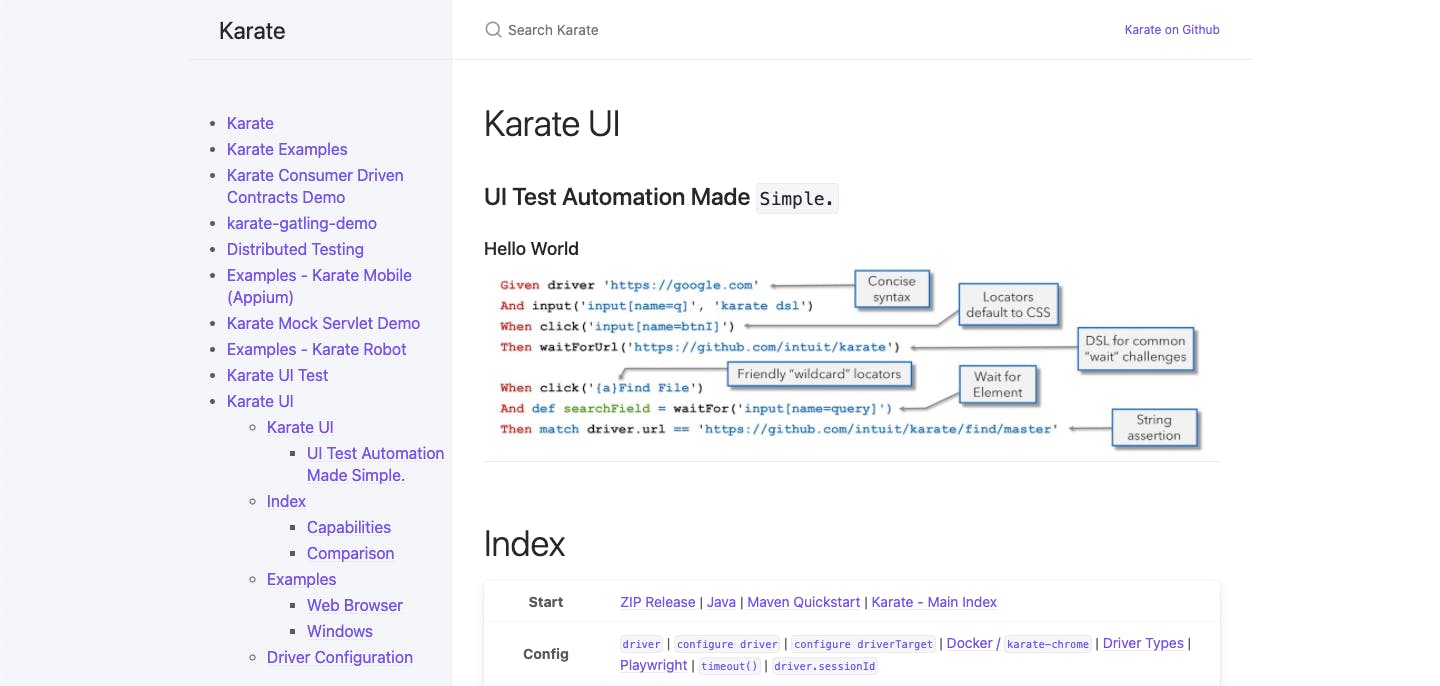Navigate to Web Browser examples
The image size is (1440, 686).
pyautogui.click(x=354, y=605)
